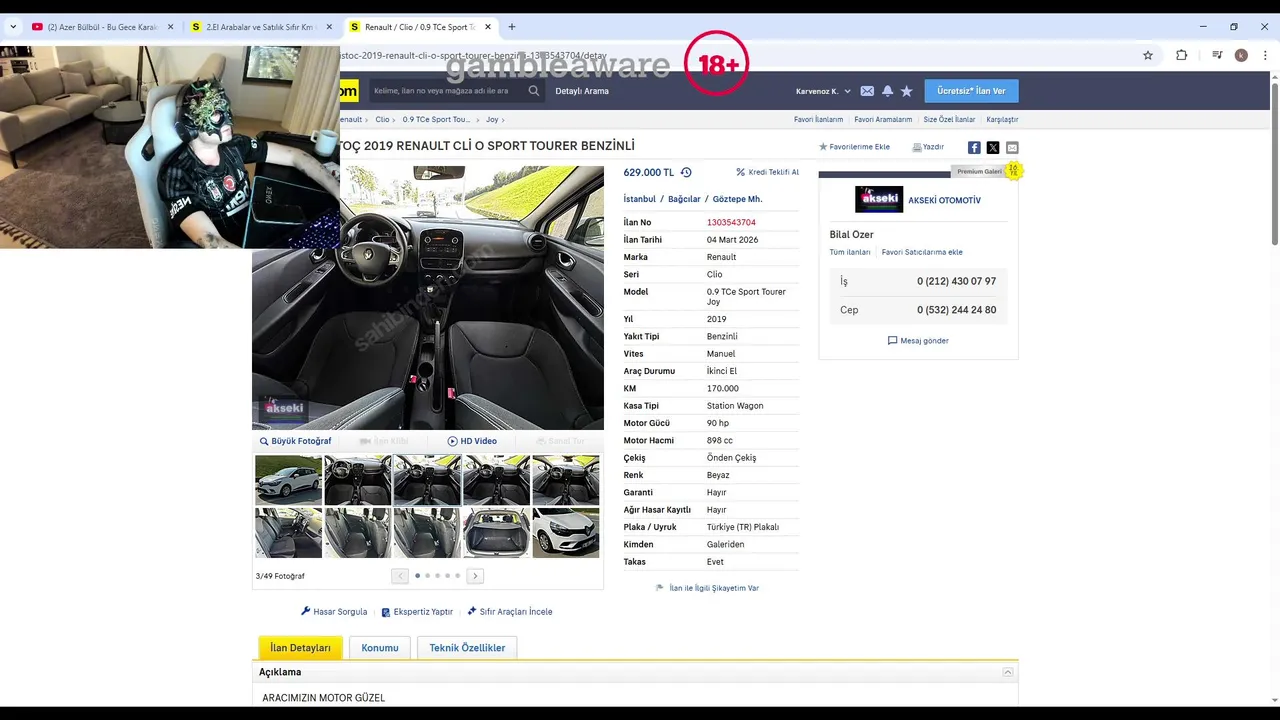
Task: Close the 2.El Arabalar tab
Action: (329, 27)
